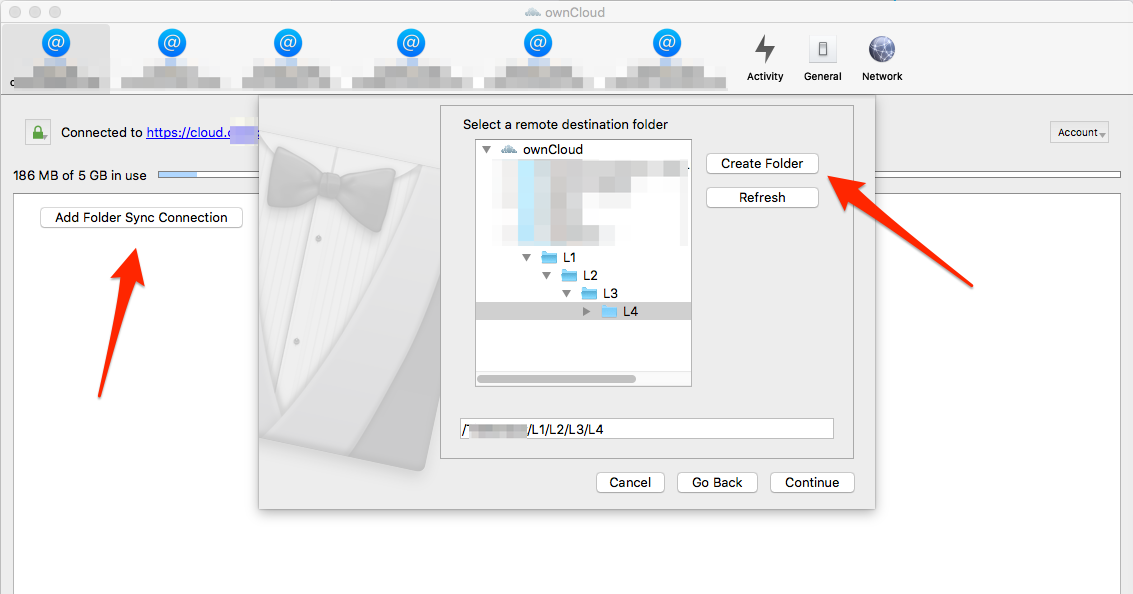Open the General settings tab
Image resolution: width=1133 pixels, height=594 pixels.
pos(822,47)
